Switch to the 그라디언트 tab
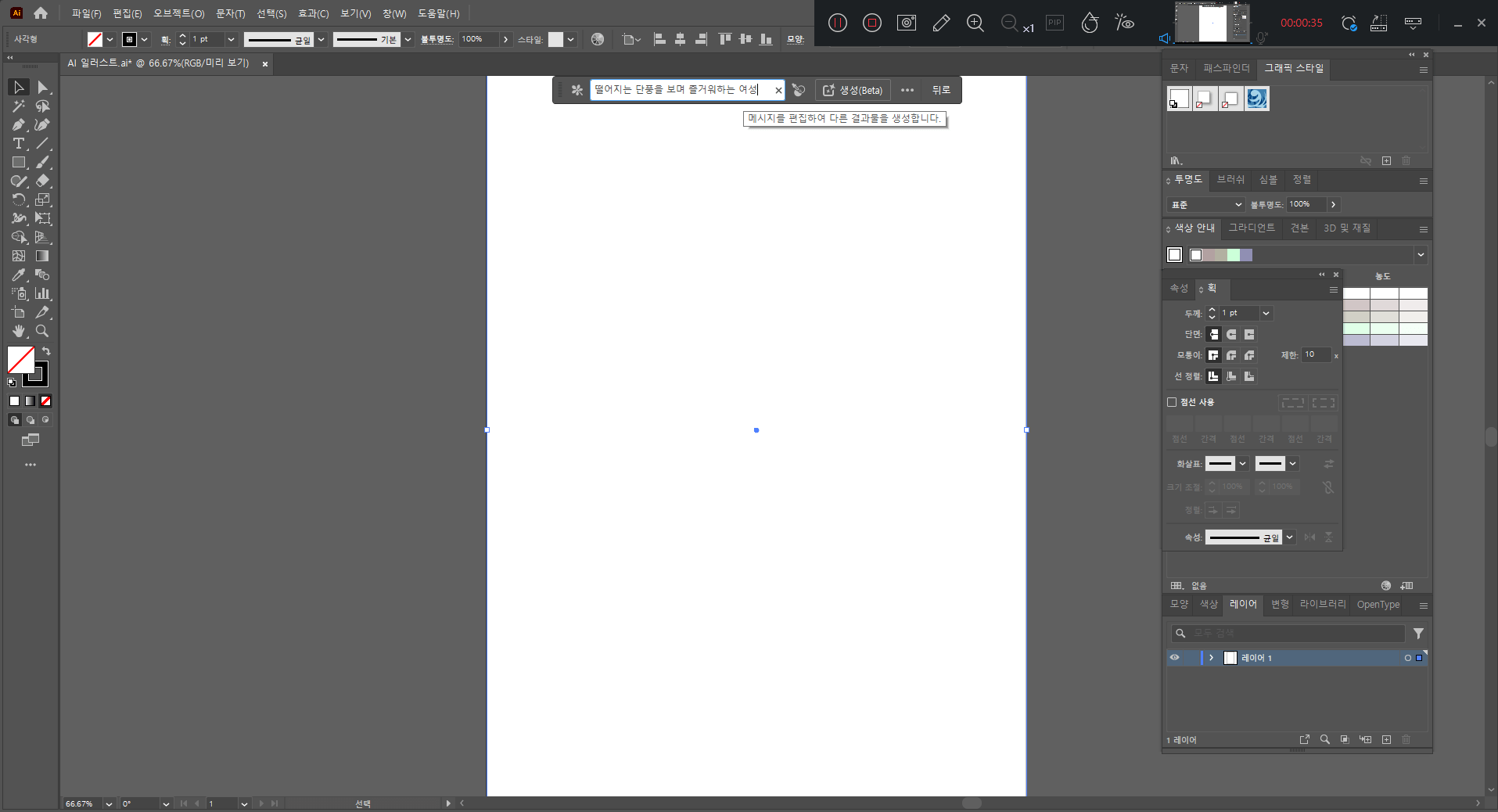Image resolution: width=1498 pixels, height=812 pixels. point(1252,228)
